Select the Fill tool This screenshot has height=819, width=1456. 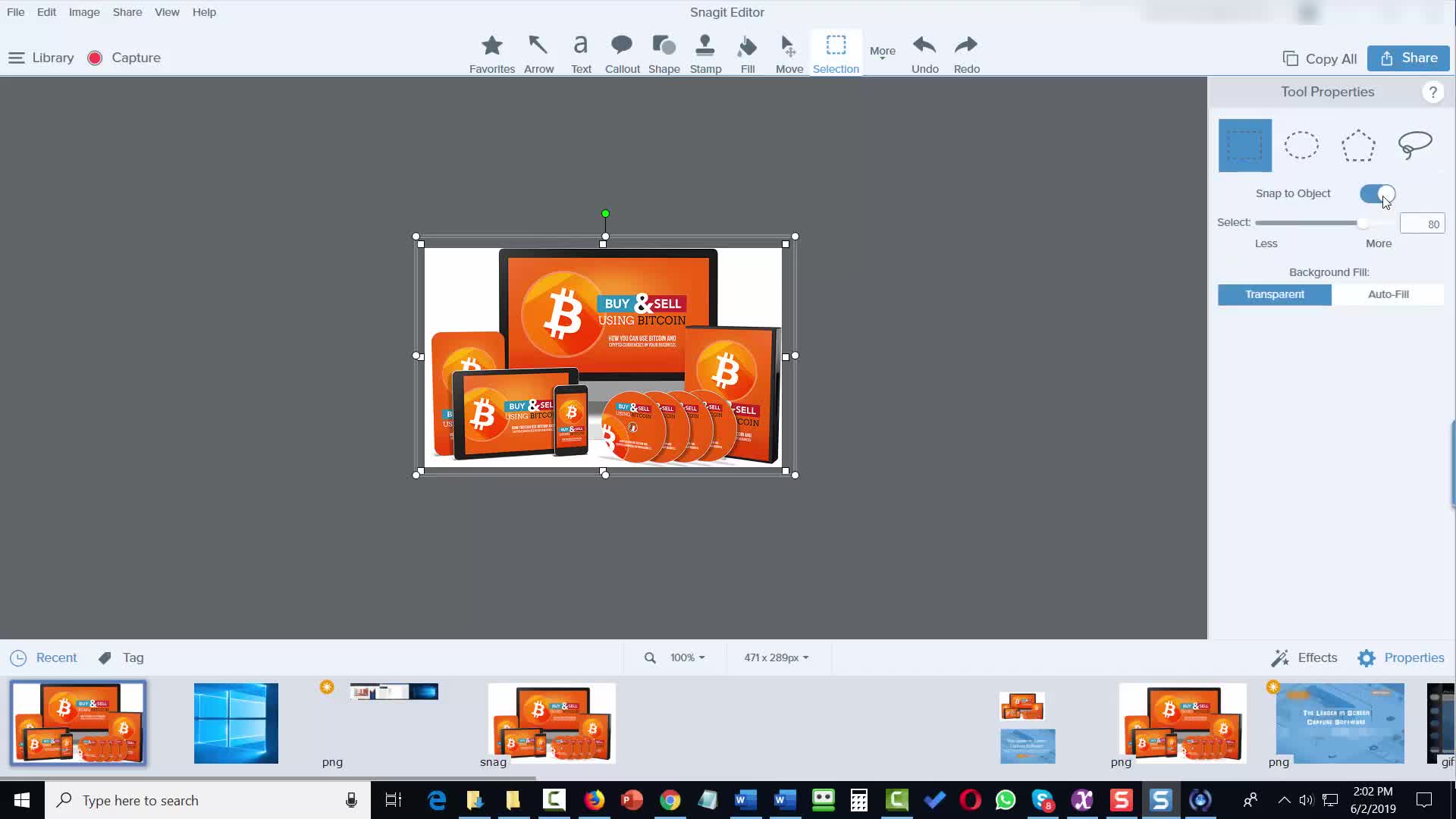(x=748, y=54)
